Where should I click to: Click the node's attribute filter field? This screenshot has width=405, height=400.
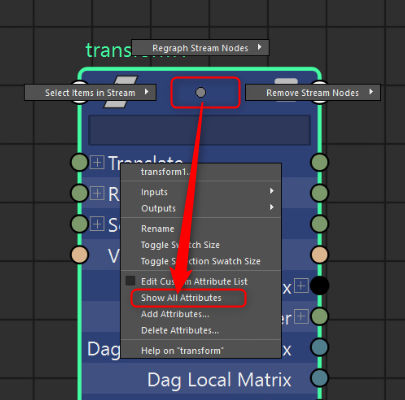point(200,130)
